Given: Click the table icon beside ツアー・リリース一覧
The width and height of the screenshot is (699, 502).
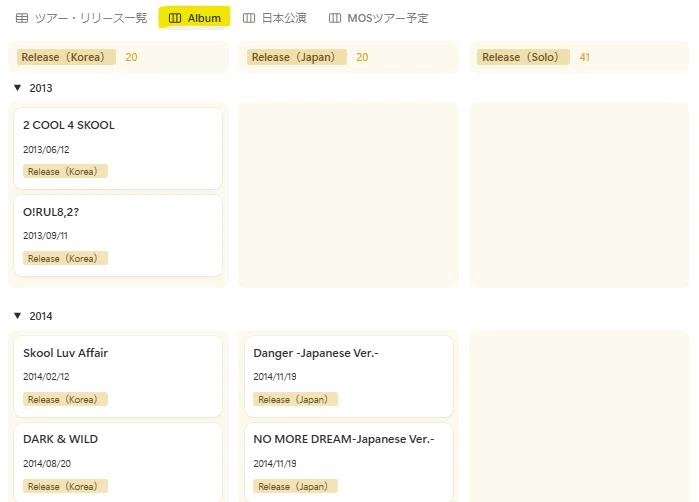Looking at the screenshot, I should (22, 18).
